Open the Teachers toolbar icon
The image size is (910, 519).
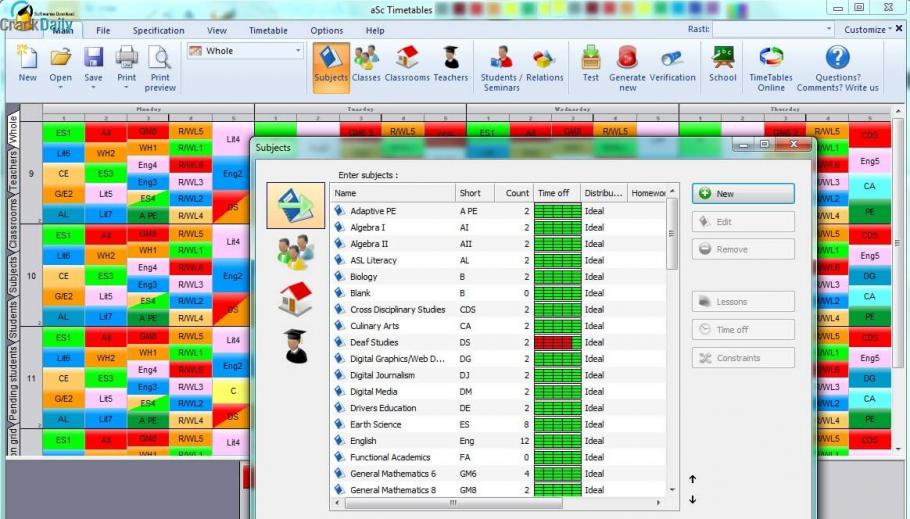click(x=450, y=64)
